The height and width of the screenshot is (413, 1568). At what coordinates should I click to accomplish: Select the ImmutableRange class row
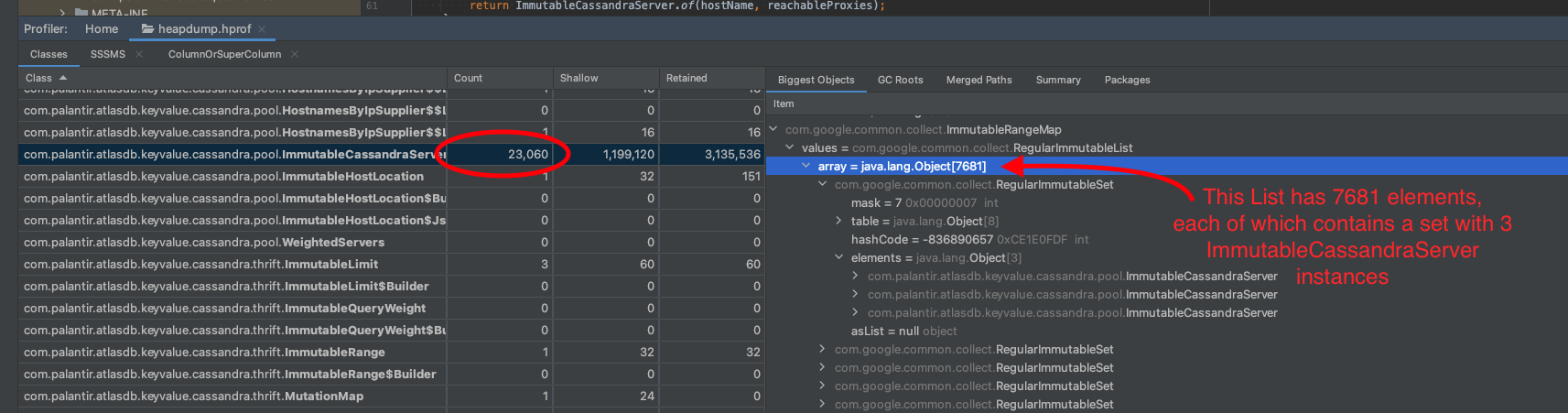[392, 352]
